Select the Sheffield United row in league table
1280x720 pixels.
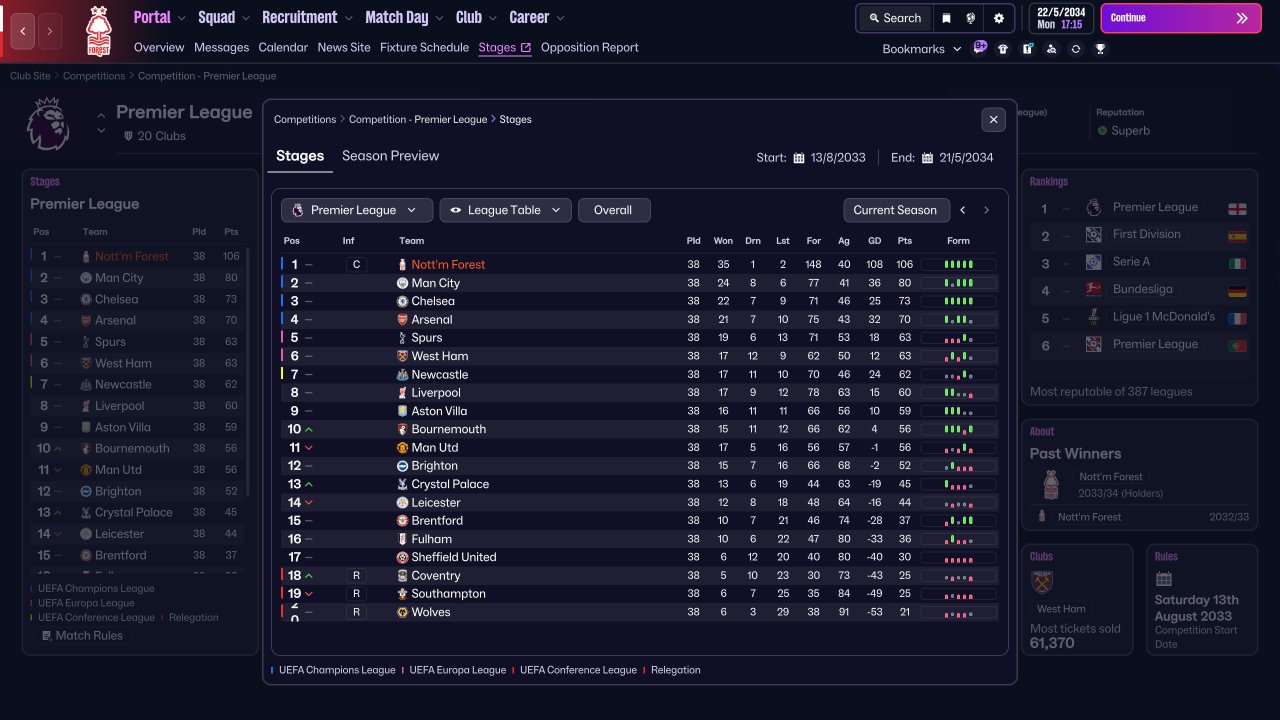tap(640, 557)
